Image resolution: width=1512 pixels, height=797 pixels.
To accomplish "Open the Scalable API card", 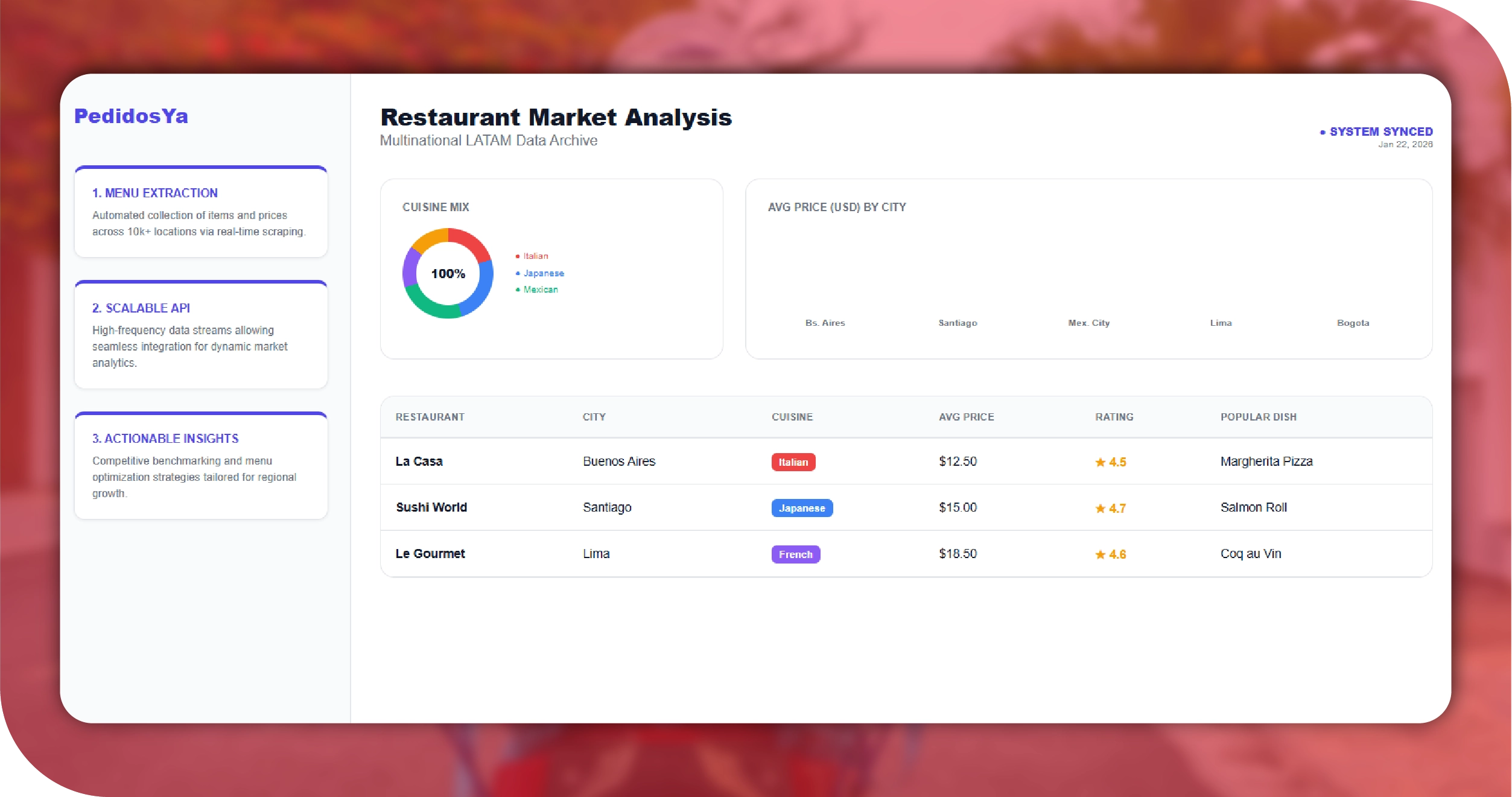I will (x=200, y=335).
